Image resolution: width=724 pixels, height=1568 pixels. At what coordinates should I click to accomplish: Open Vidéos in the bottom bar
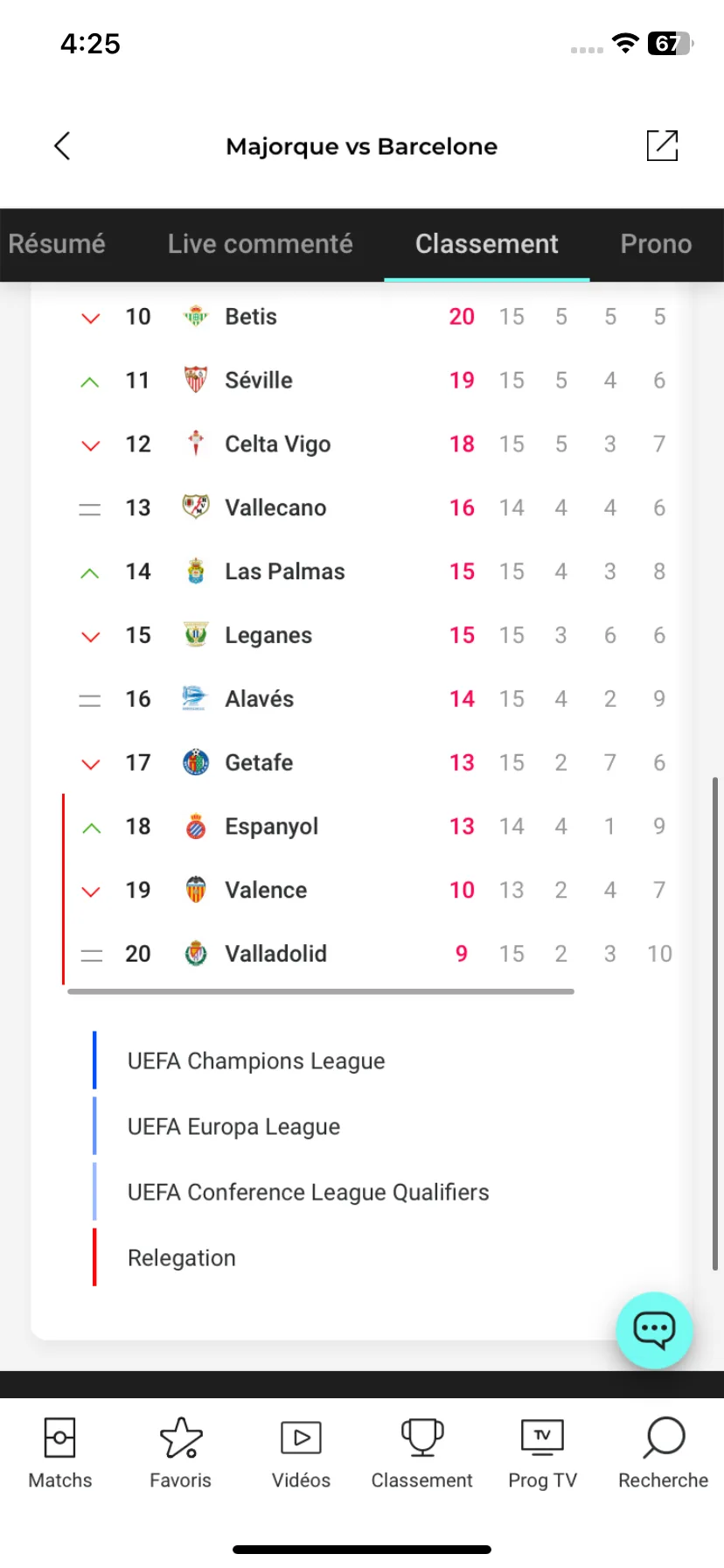[301, 1452]
